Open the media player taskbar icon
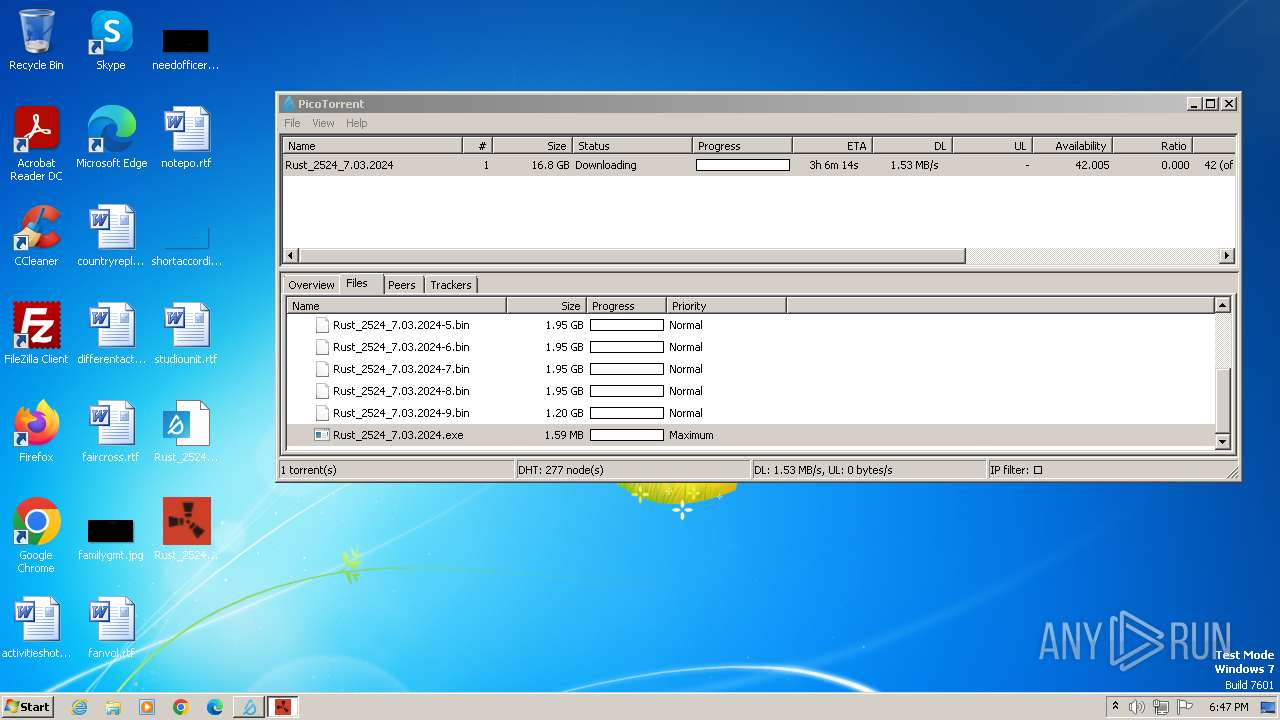 point(147,707)
